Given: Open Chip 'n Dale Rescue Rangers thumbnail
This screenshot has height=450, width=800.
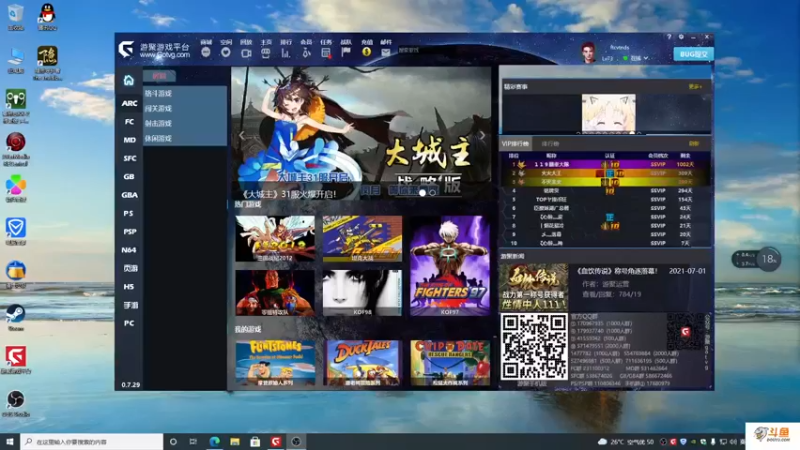Looking at the screenshot, I should pos(450,363).
